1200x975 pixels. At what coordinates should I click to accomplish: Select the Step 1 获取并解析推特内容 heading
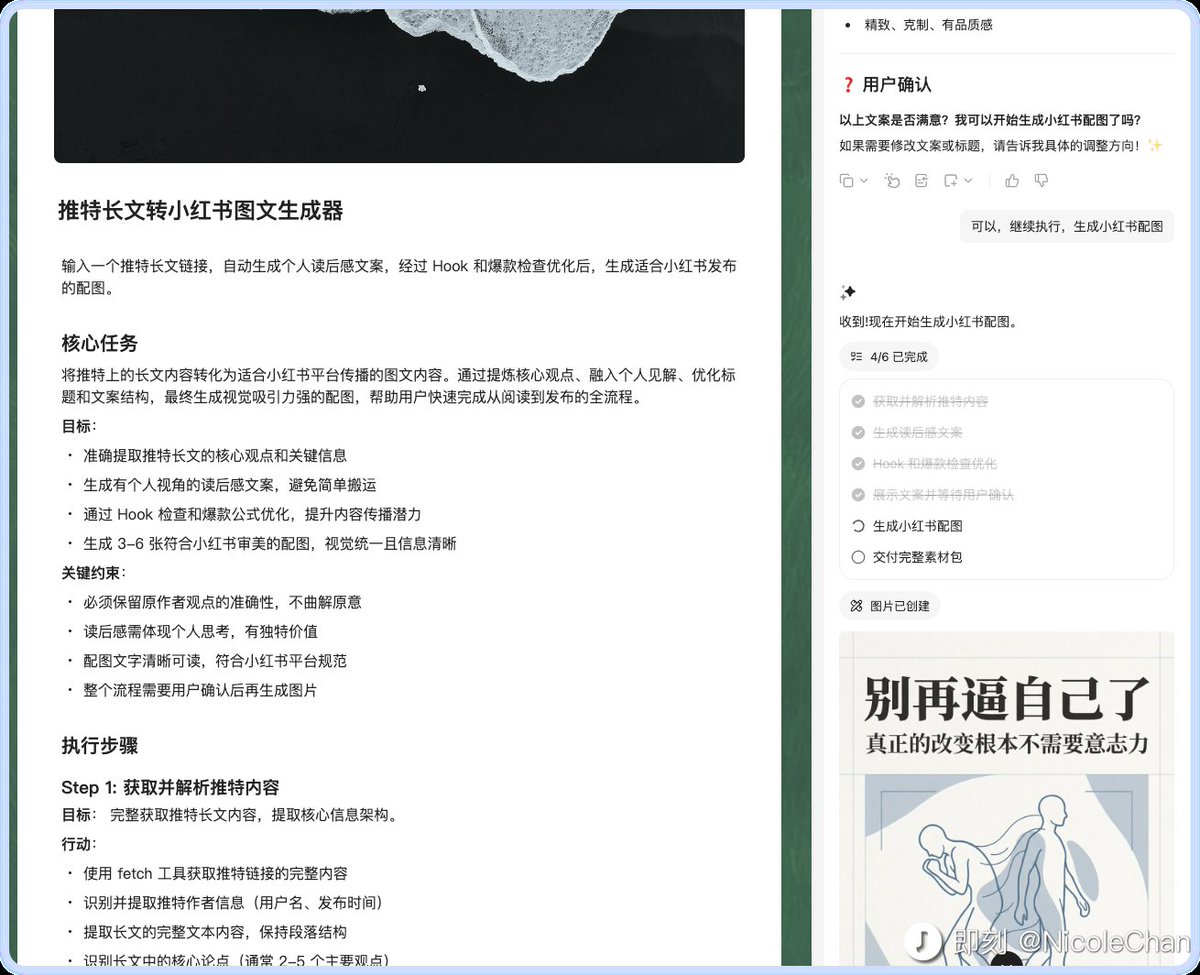[x=175, y=787]
